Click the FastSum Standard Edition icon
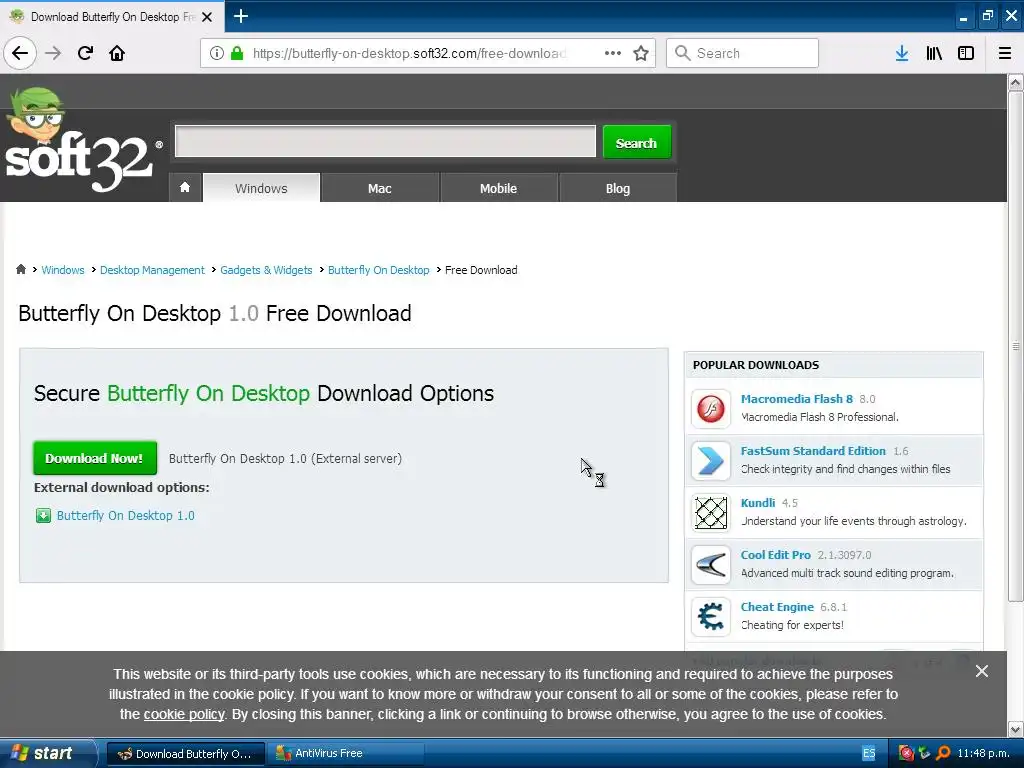Viewport: 1024px width, 768px height. pos(711,460)
